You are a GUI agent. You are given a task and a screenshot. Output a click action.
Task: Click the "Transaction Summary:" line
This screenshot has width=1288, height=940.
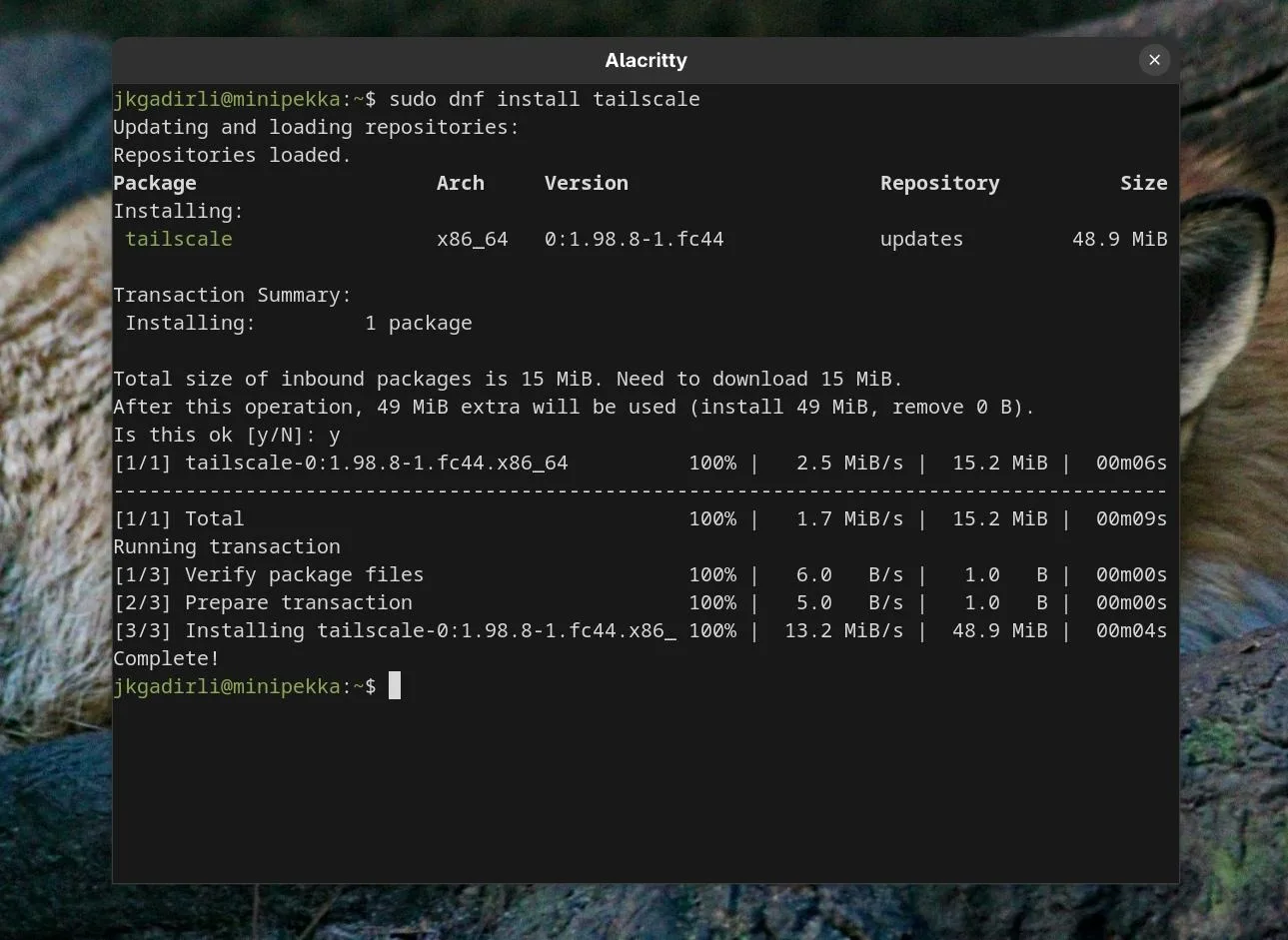pos(233,295)
